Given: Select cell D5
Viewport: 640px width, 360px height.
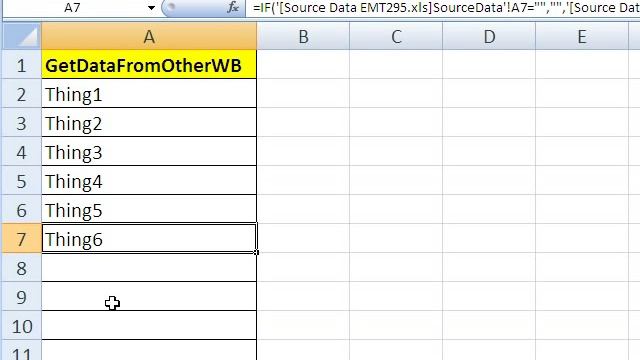Looking at the screenshot, I should click(489, 181).
